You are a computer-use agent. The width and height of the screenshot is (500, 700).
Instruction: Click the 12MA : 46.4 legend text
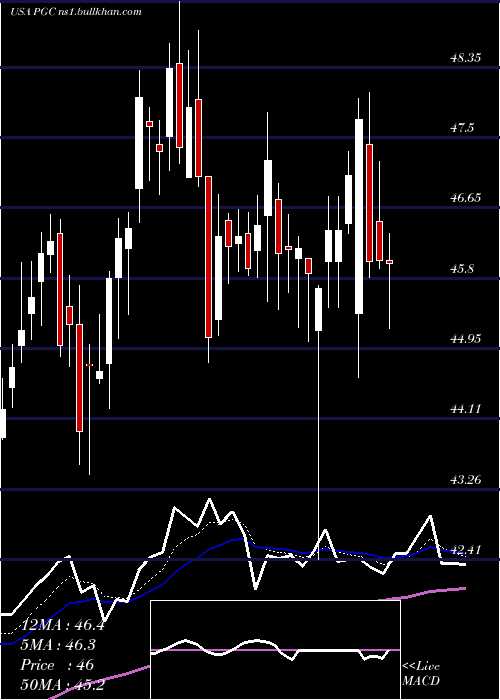tap(62, 625)
